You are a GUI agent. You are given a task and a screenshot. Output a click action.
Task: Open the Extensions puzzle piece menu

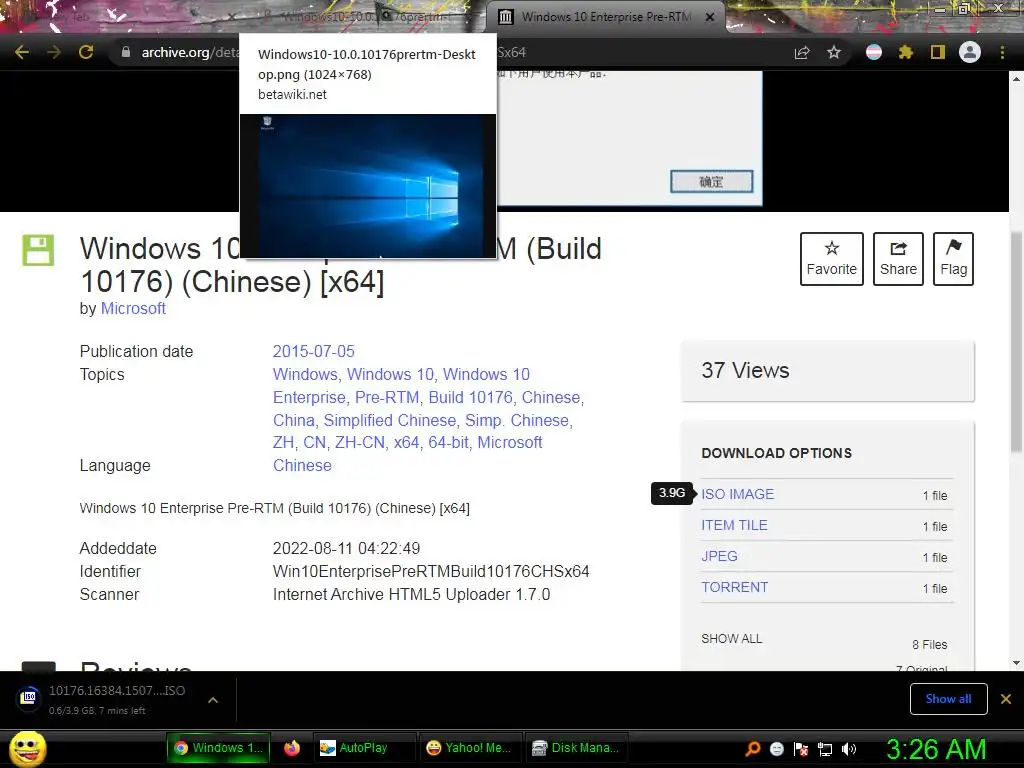tap(906, 52)
